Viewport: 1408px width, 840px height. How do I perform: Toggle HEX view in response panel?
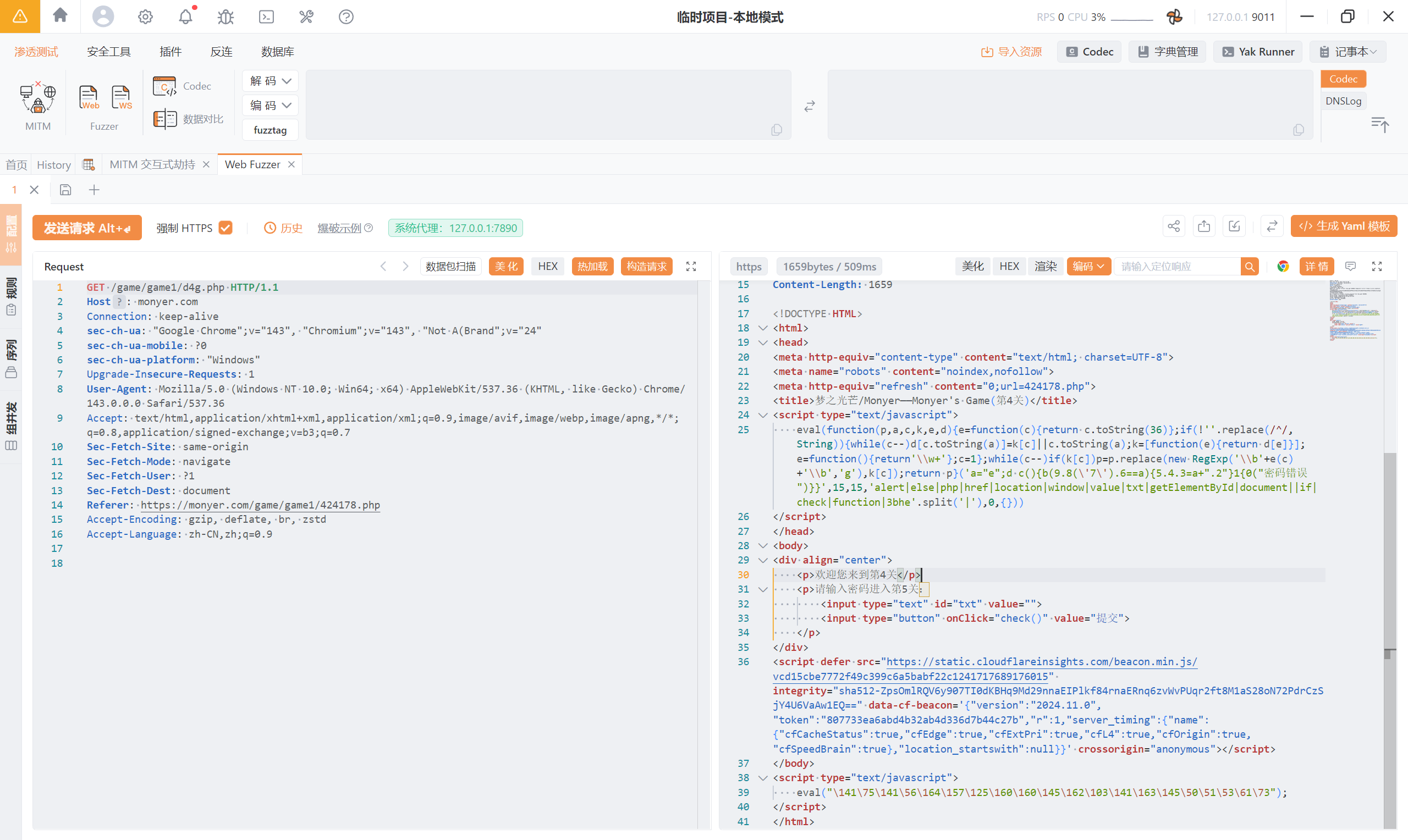pos(1008,267)
